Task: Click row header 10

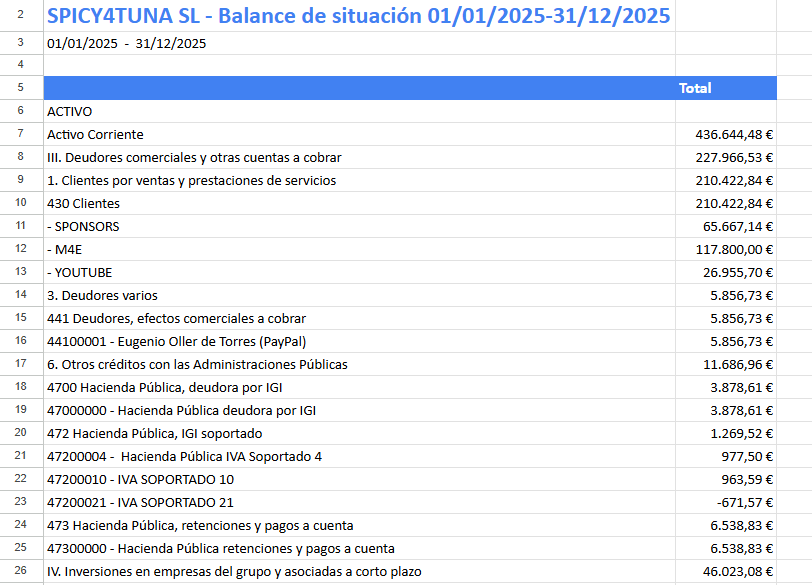Action: [x=21, y=202]
